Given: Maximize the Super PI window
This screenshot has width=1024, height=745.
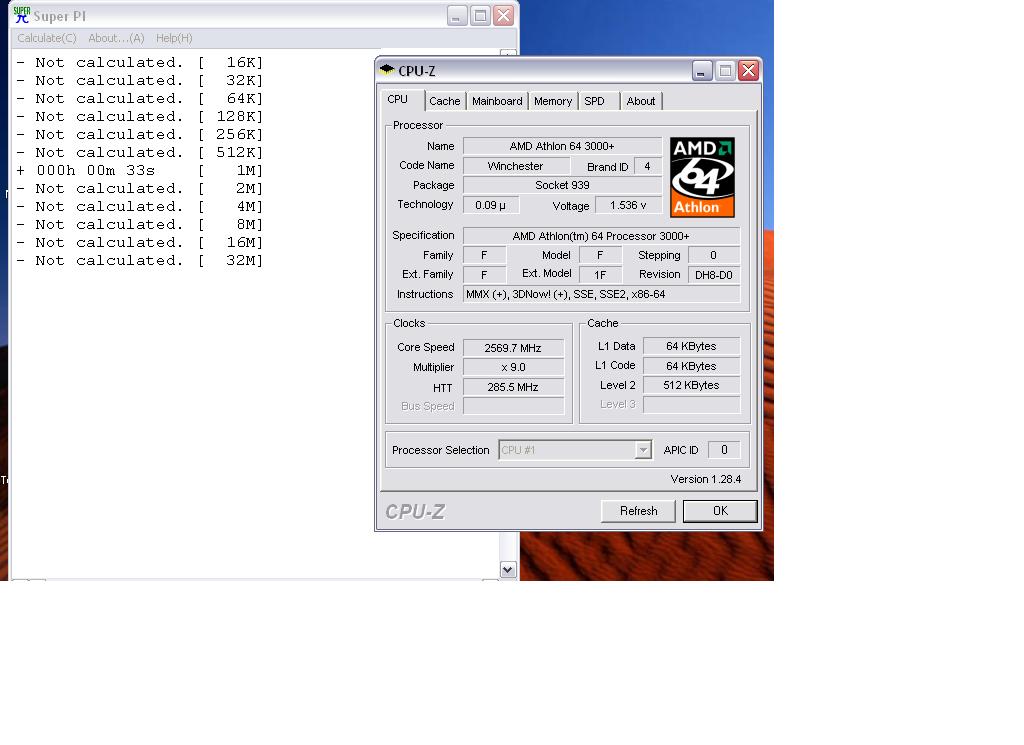Looking at the screenshot, I should click(x=480, y=16).
